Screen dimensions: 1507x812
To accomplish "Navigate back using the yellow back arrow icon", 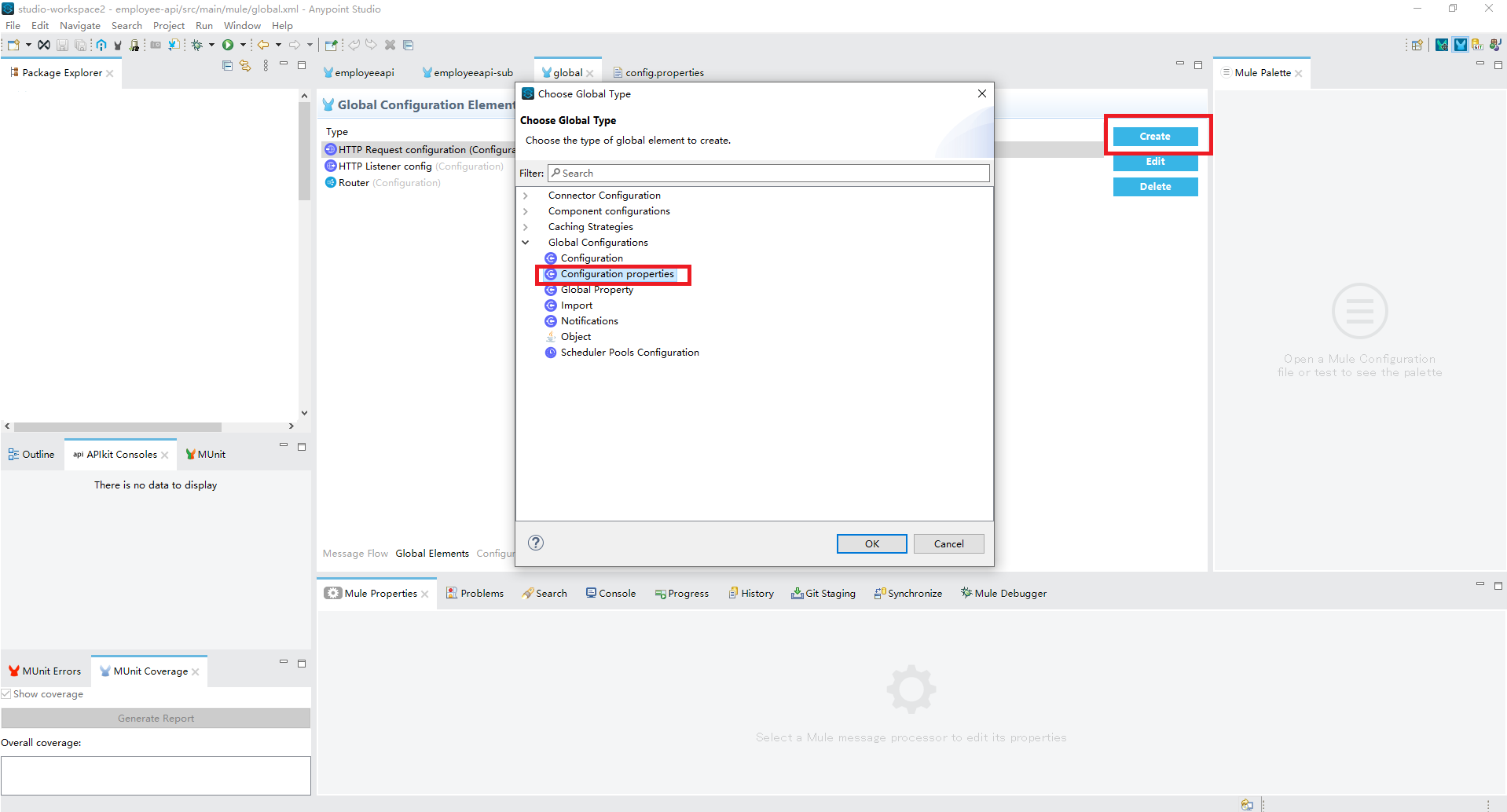I will [263, 45].
